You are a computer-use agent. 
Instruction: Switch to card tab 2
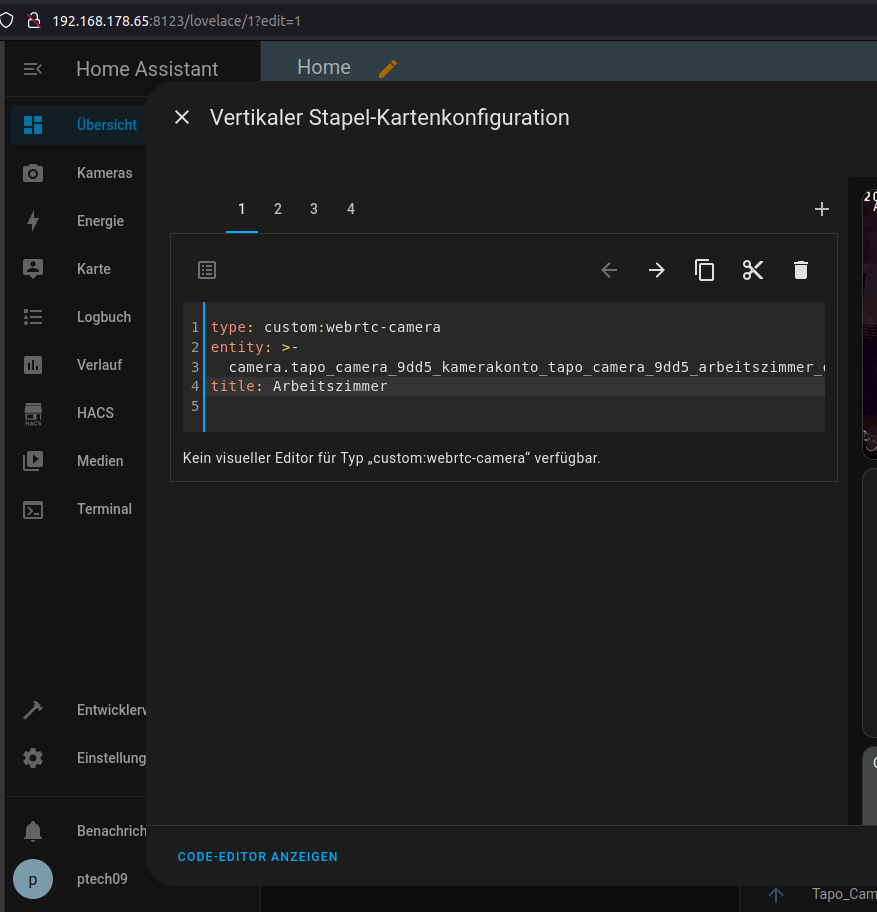coord(278,209)
